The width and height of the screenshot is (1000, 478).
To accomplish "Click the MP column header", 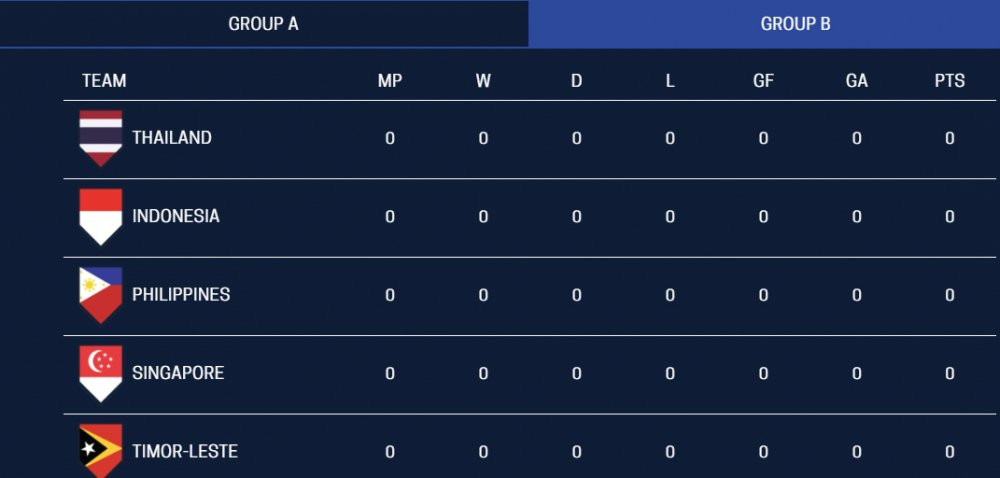I will click(x=390, y=81).
